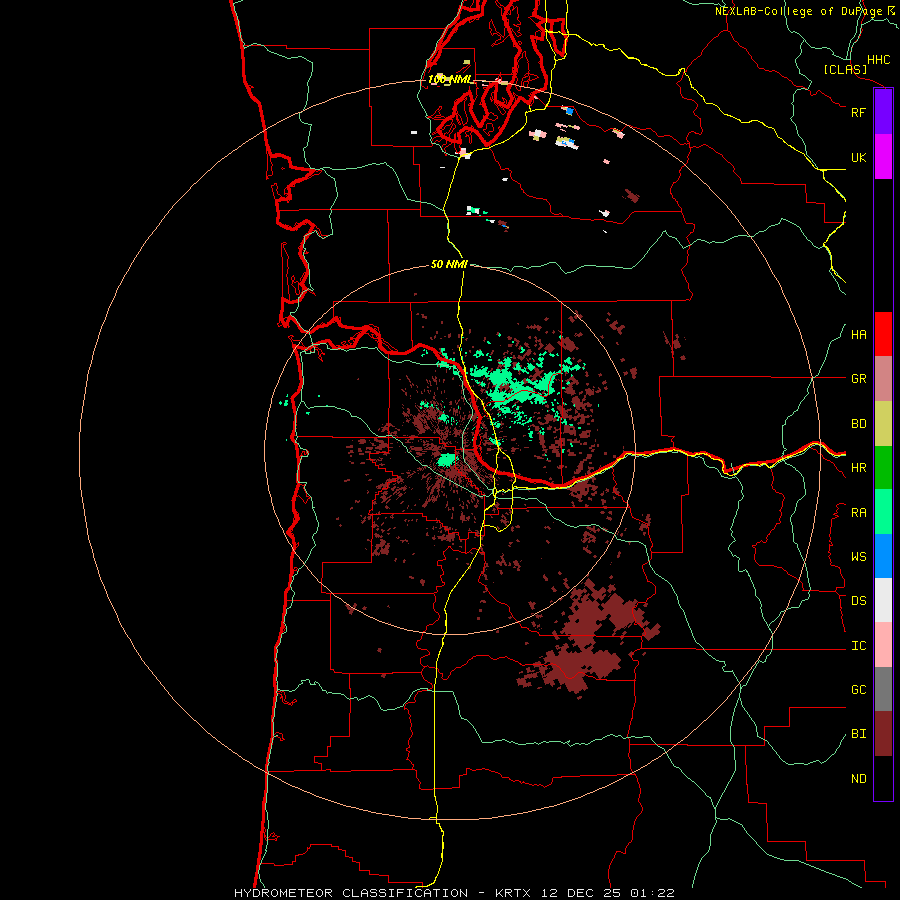Click the '[CLAS]' units label
This screenshot has width=900, height=900.
click(845, 69)
